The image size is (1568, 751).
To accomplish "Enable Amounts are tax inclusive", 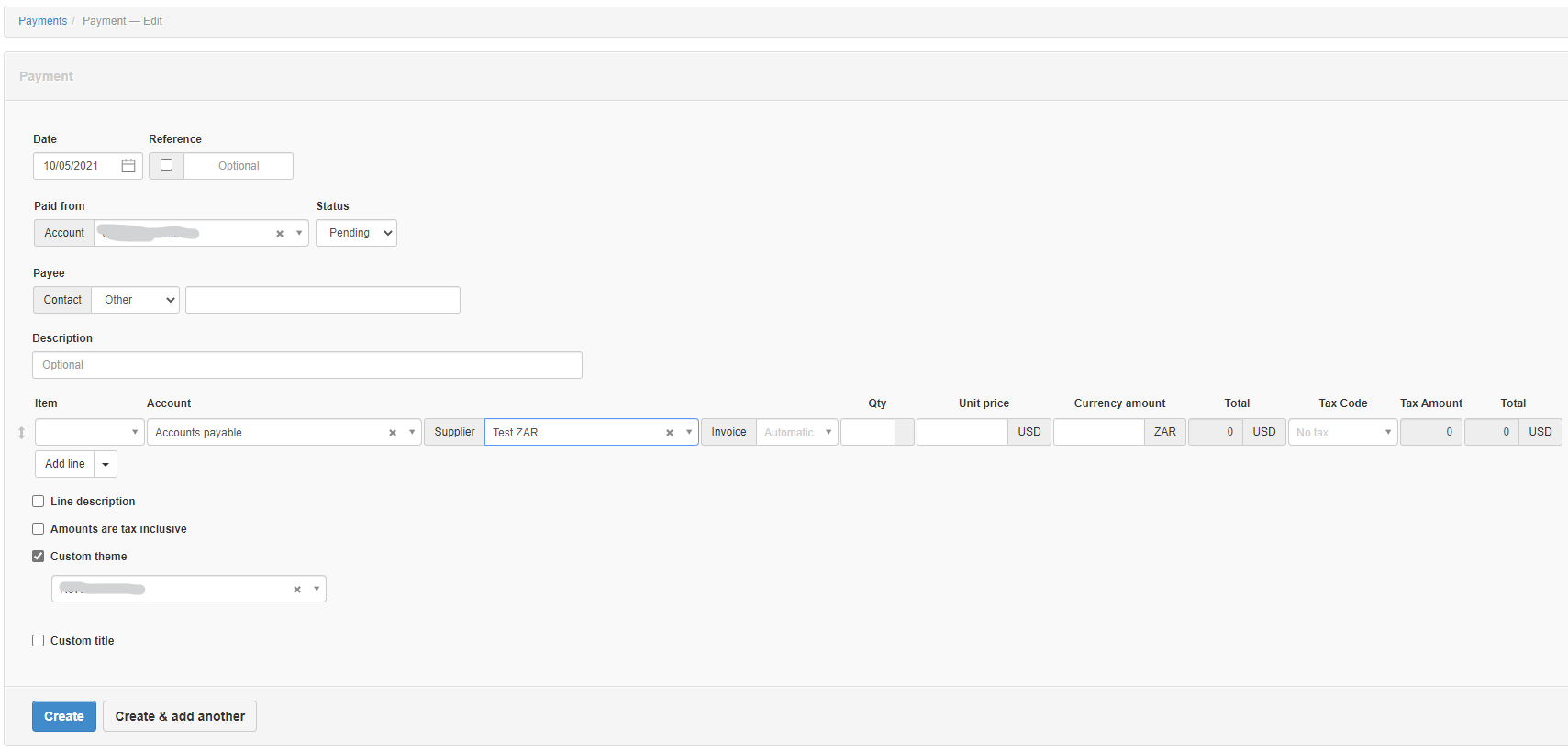I will pyautogui.click(x=39, y=529).
